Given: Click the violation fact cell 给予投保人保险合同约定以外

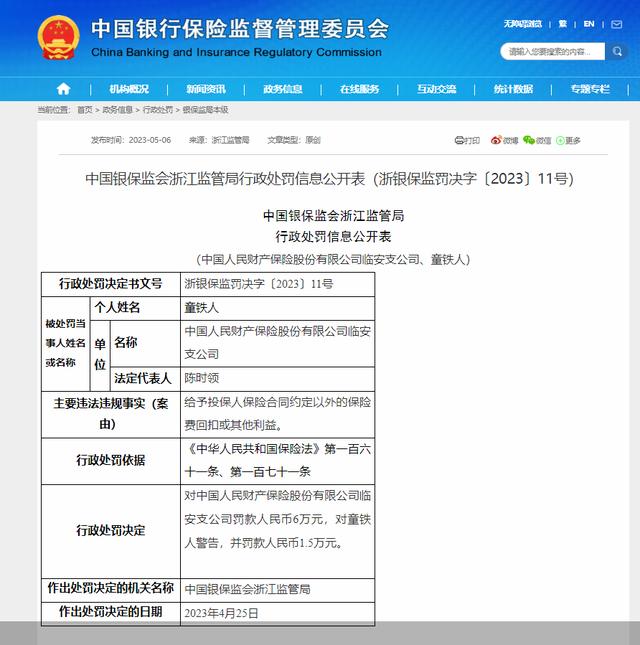Looking at the screenshot, I should point(278,414).
